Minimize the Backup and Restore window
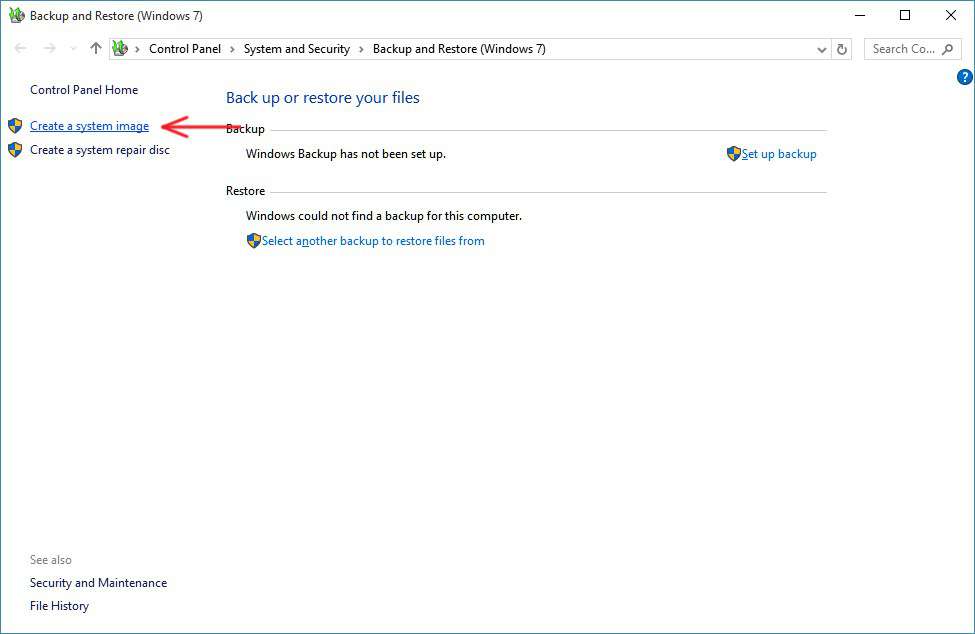 [x=860, y=16]
